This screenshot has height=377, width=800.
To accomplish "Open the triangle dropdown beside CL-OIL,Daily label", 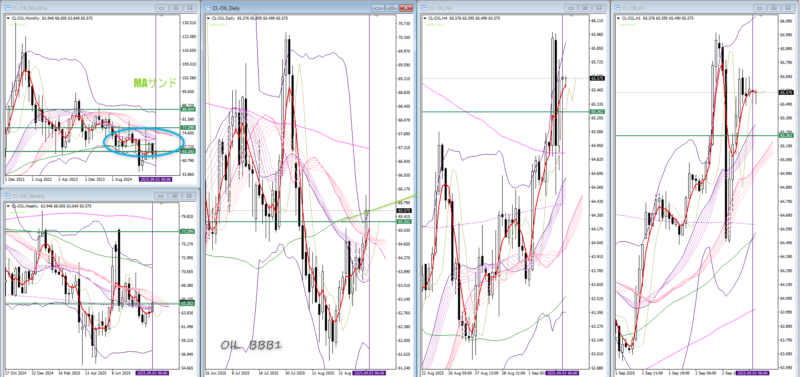I will (x=209, y=18).
